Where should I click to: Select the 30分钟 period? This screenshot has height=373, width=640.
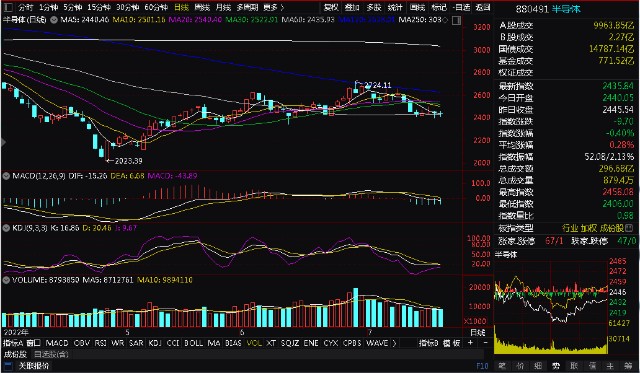[127, 7]
